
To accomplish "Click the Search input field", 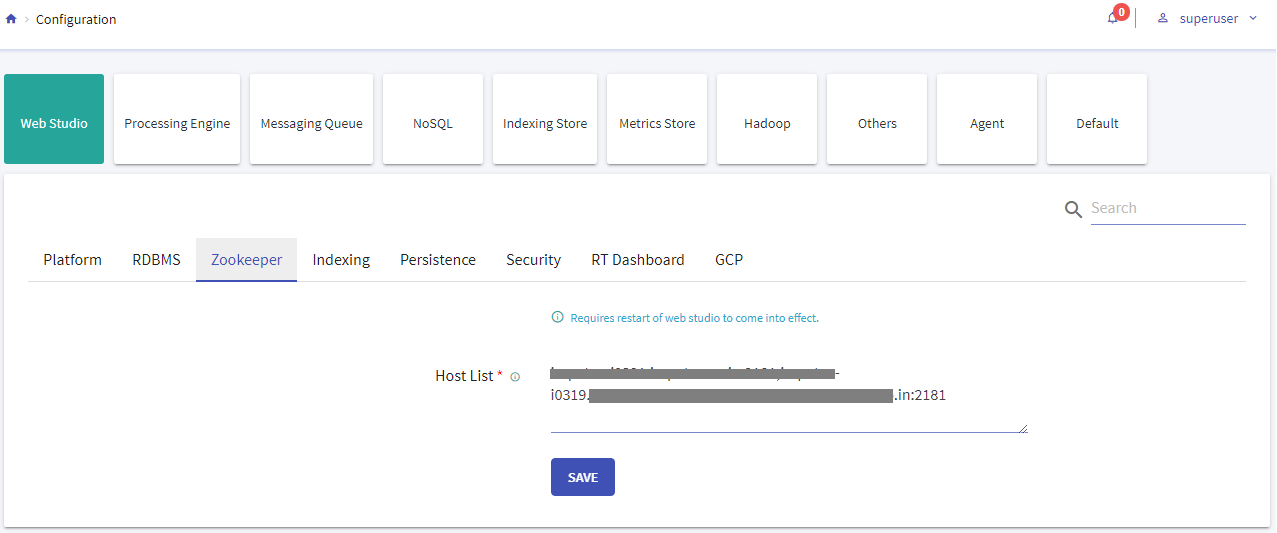I will 1167,208.
